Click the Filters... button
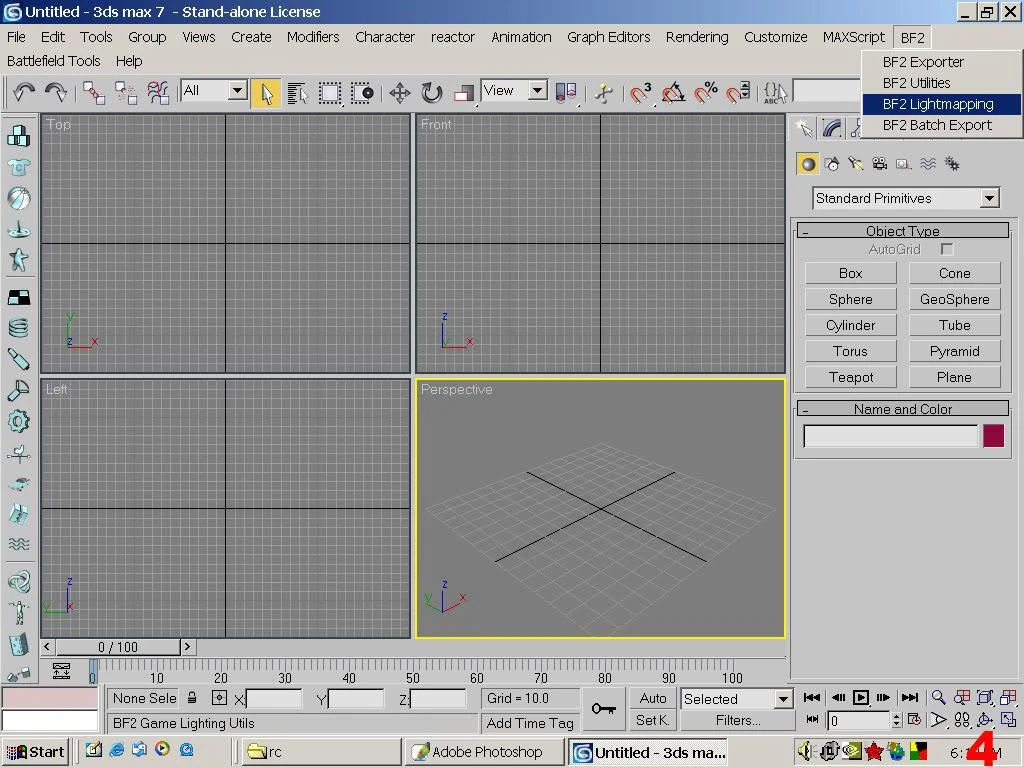Viewport: 1024px width, 768px height. click(738, 720)
